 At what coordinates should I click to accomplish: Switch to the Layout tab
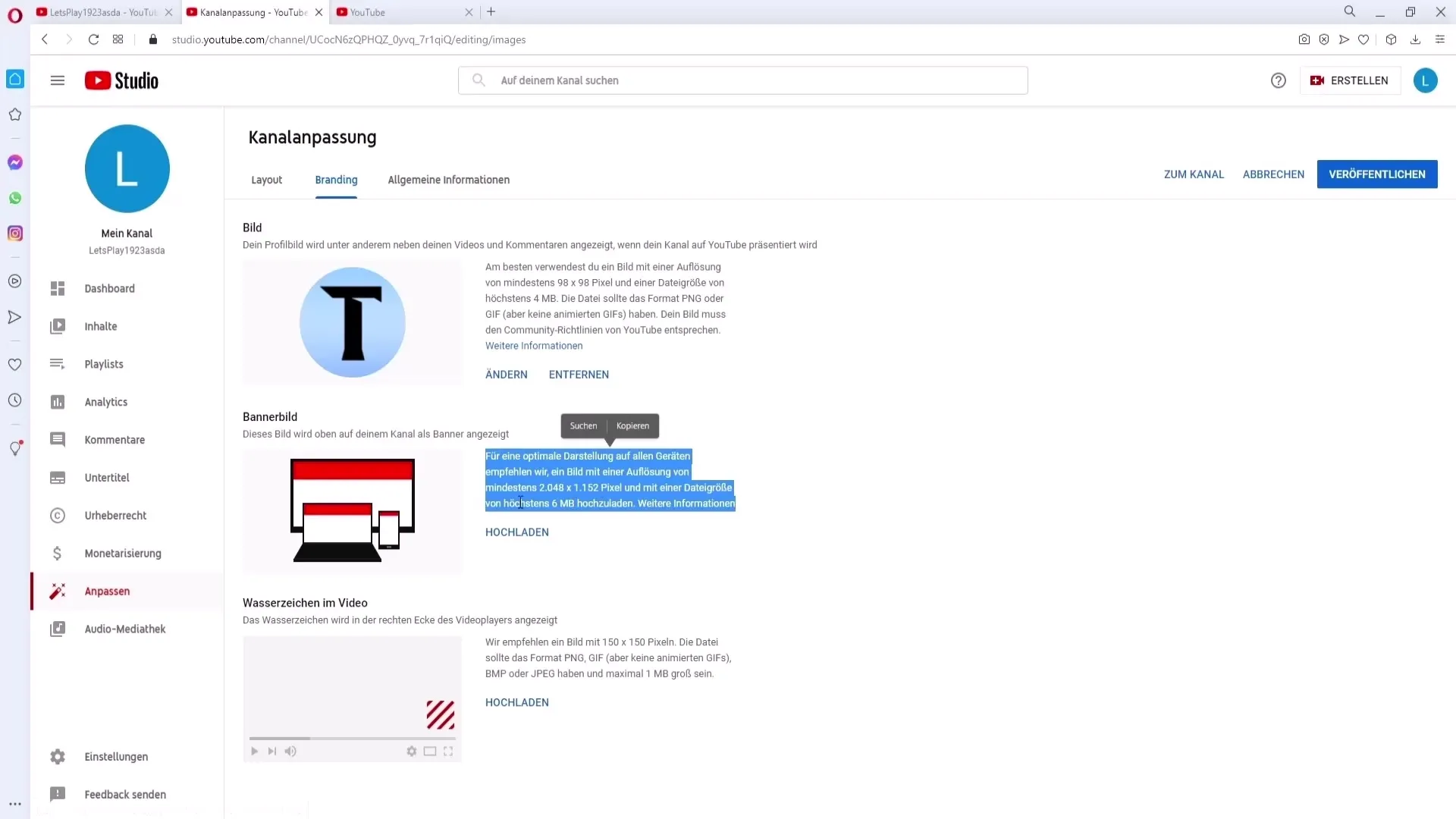click(266, 180)
